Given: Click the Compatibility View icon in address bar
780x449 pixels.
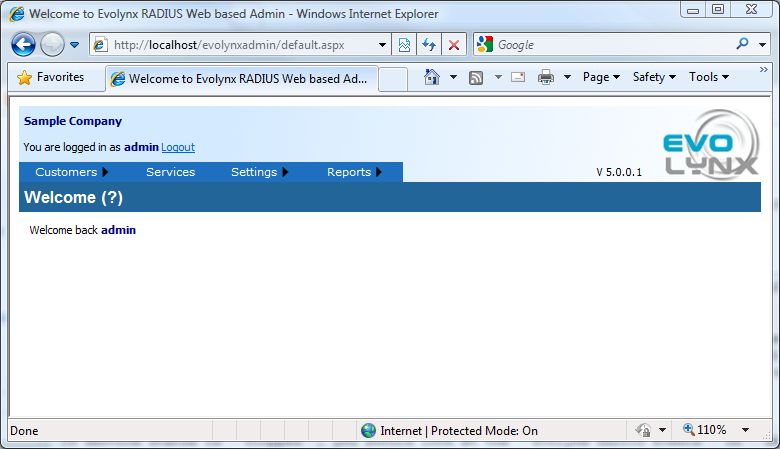Looking at the screenshot, I should pos(404,45).
